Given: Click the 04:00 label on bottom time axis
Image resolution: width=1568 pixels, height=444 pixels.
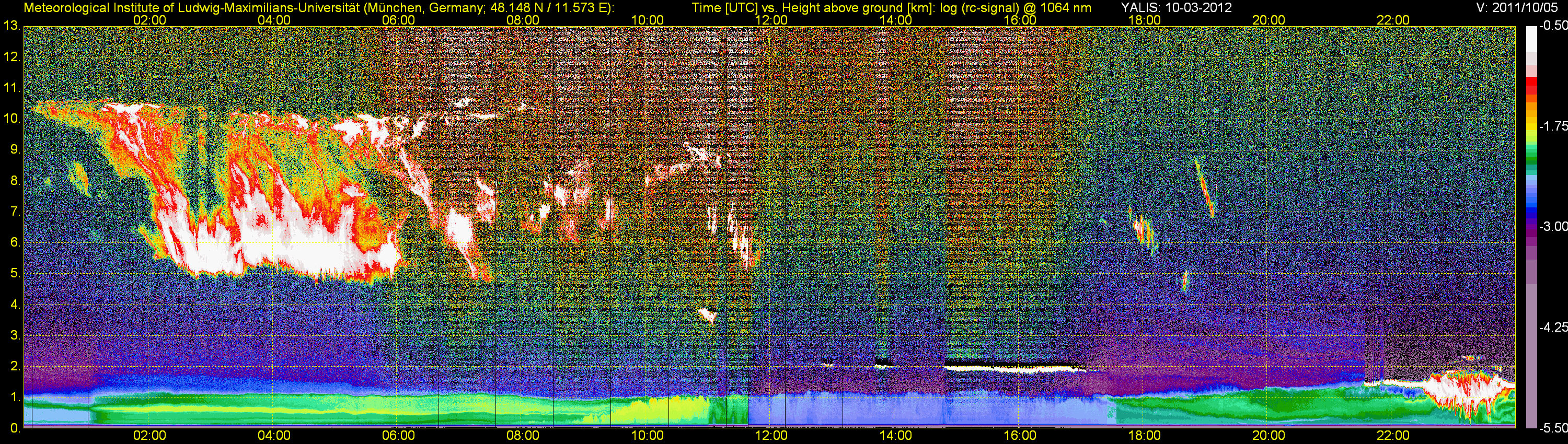Looking at the screenshot, I should point(274,436).
